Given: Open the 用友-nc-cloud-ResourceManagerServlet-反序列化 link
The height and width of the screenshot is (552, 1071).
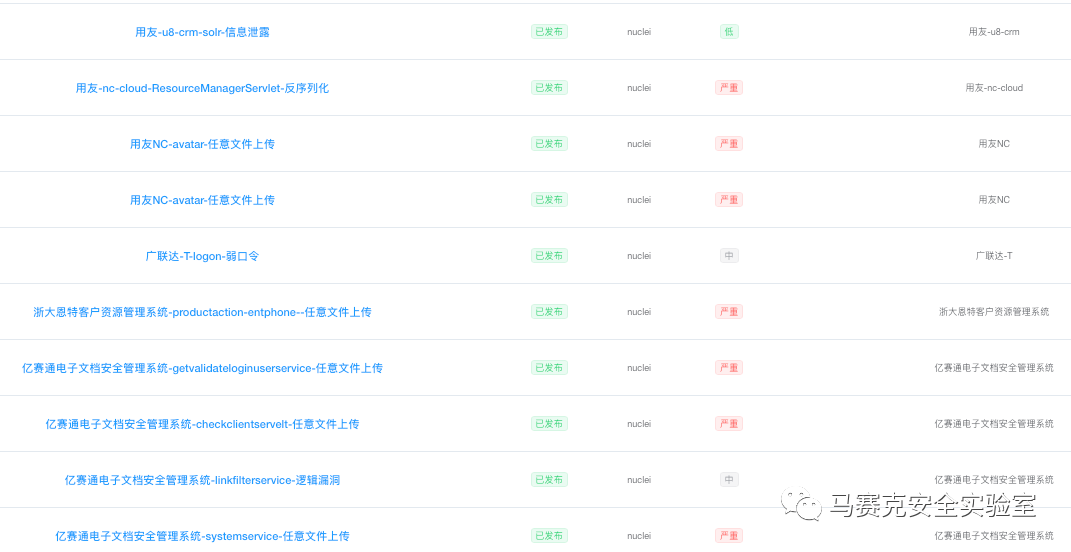Looking at the screenshot, I should tap(202, 88).
